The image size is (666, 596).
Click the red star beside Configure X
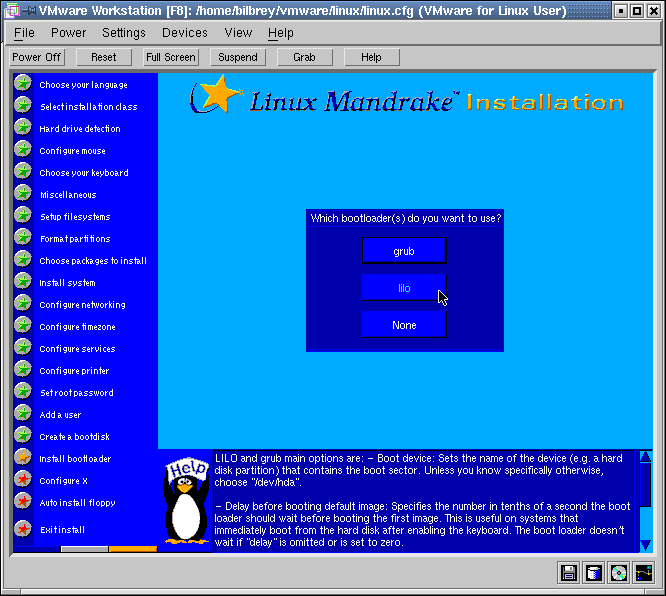pyautogui.click(x=22, y=480)
